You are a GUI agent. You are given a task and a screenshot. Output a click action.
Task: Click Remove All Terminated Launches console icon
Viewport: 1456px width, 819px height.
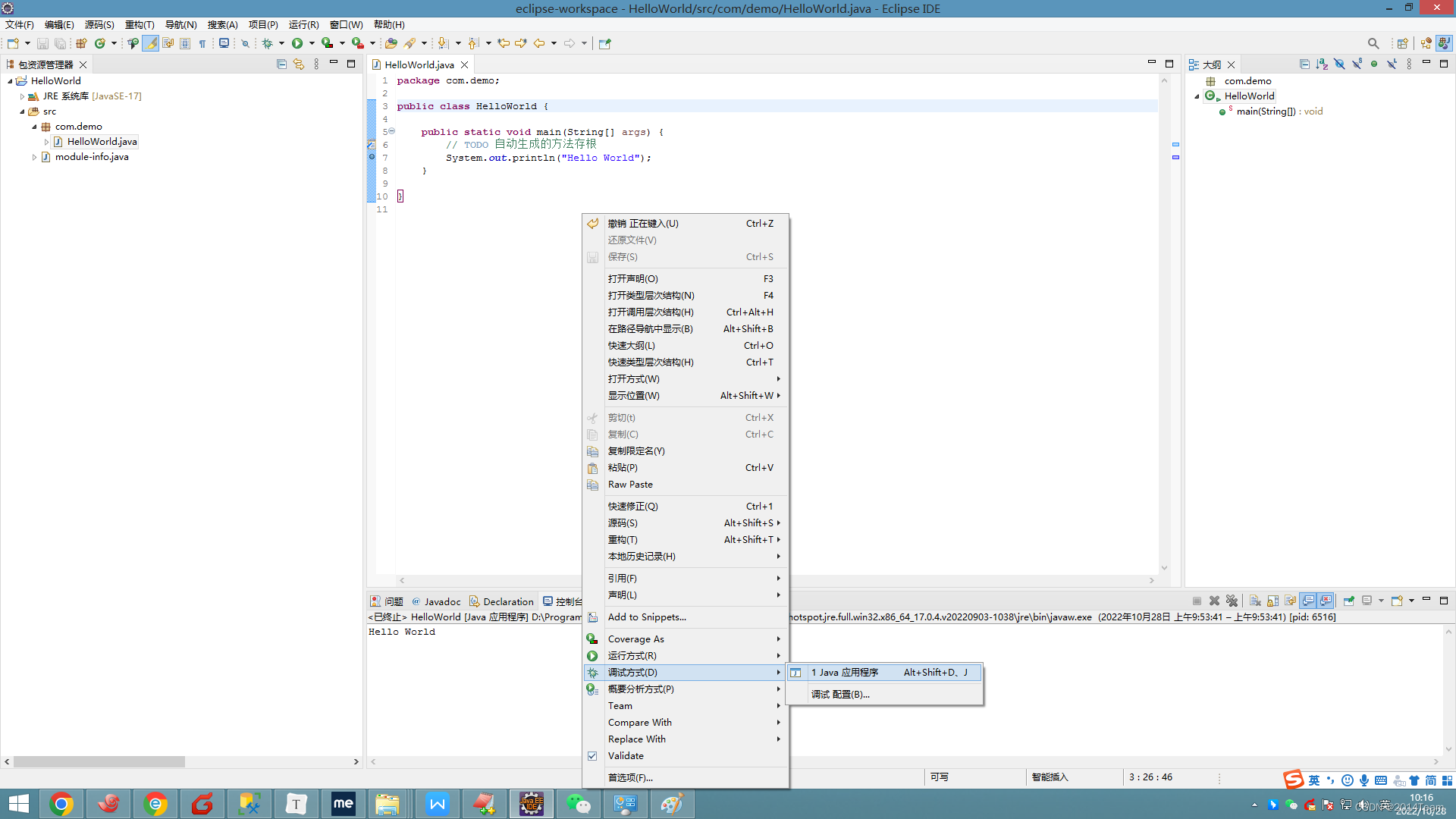tap(1232, 601)
